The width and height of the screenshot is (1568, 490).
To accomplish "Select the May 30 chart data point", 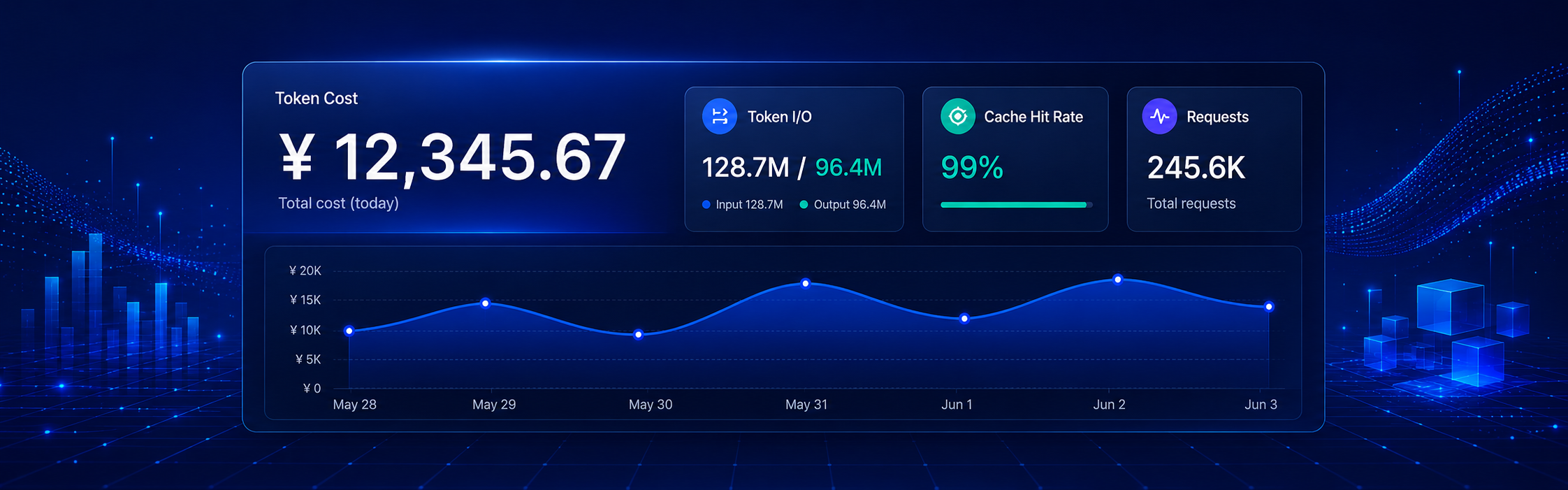I will (x=638, y=335).
